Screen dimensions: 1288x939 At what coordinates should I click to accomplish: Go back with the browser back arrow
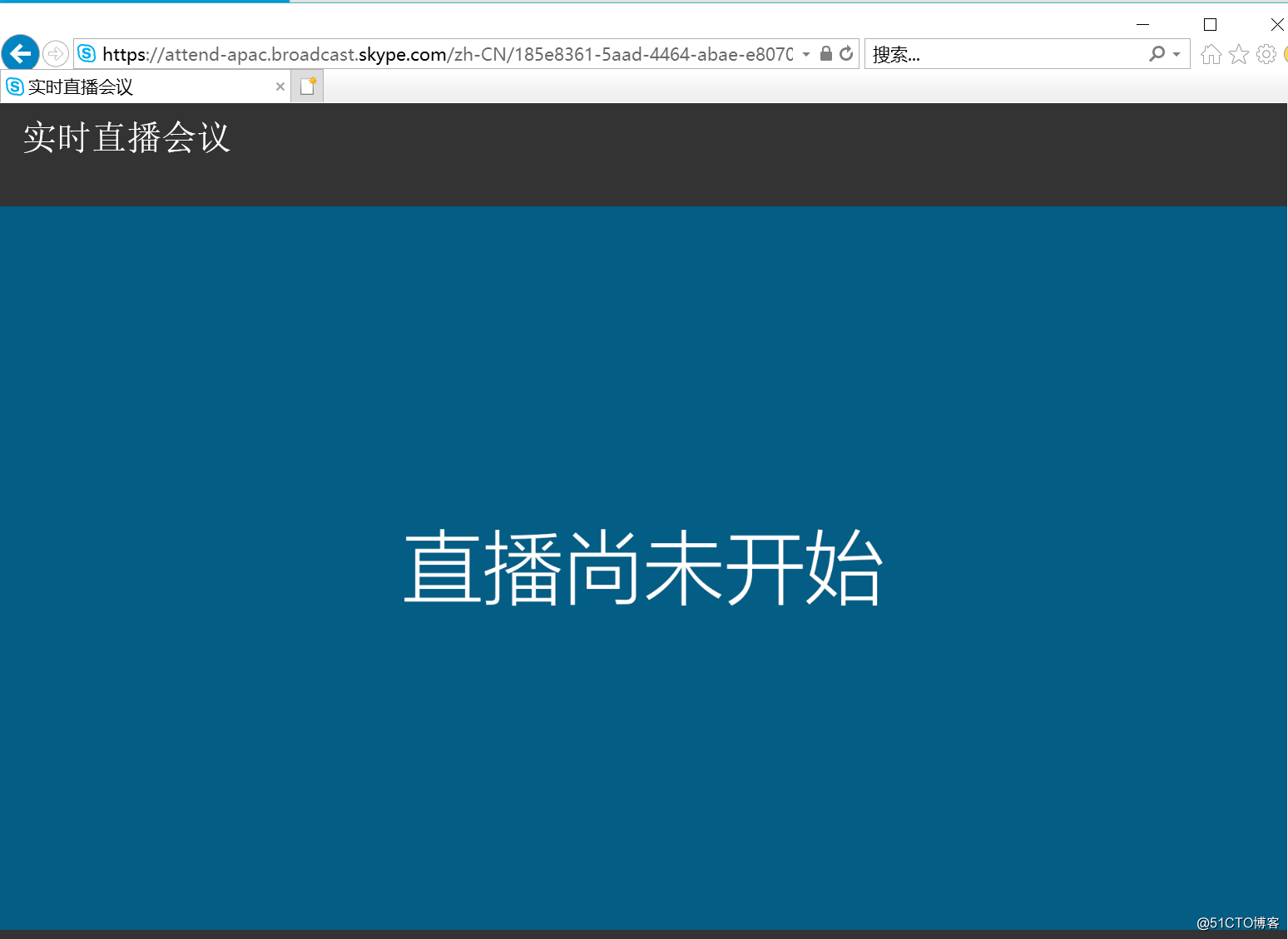(x=20, y=54)
